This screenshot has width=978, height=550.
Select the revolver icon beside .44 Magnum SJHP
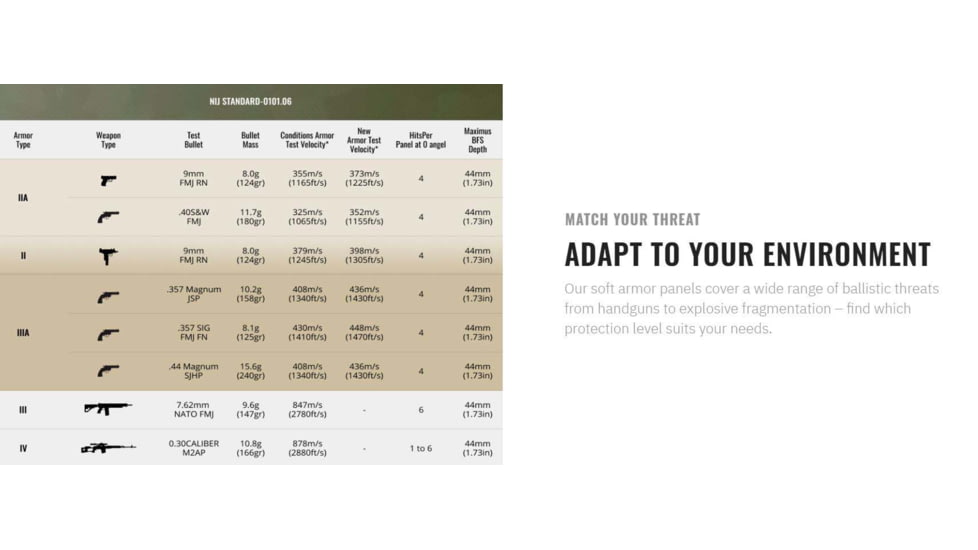click(108, 371)
